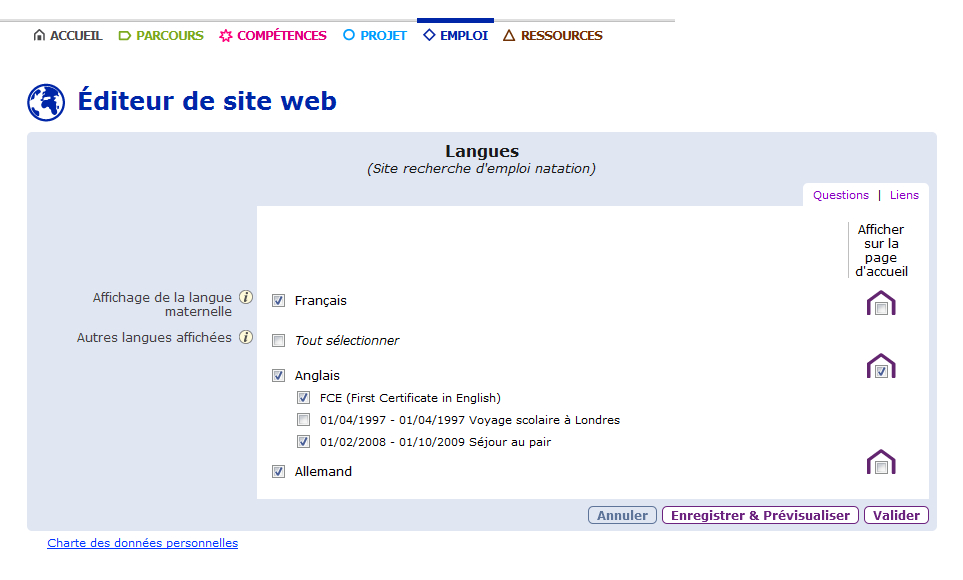Click Enregistrer & Prévisualiser
This screenshot has height=580, width=963.
[x=760, y=515]
